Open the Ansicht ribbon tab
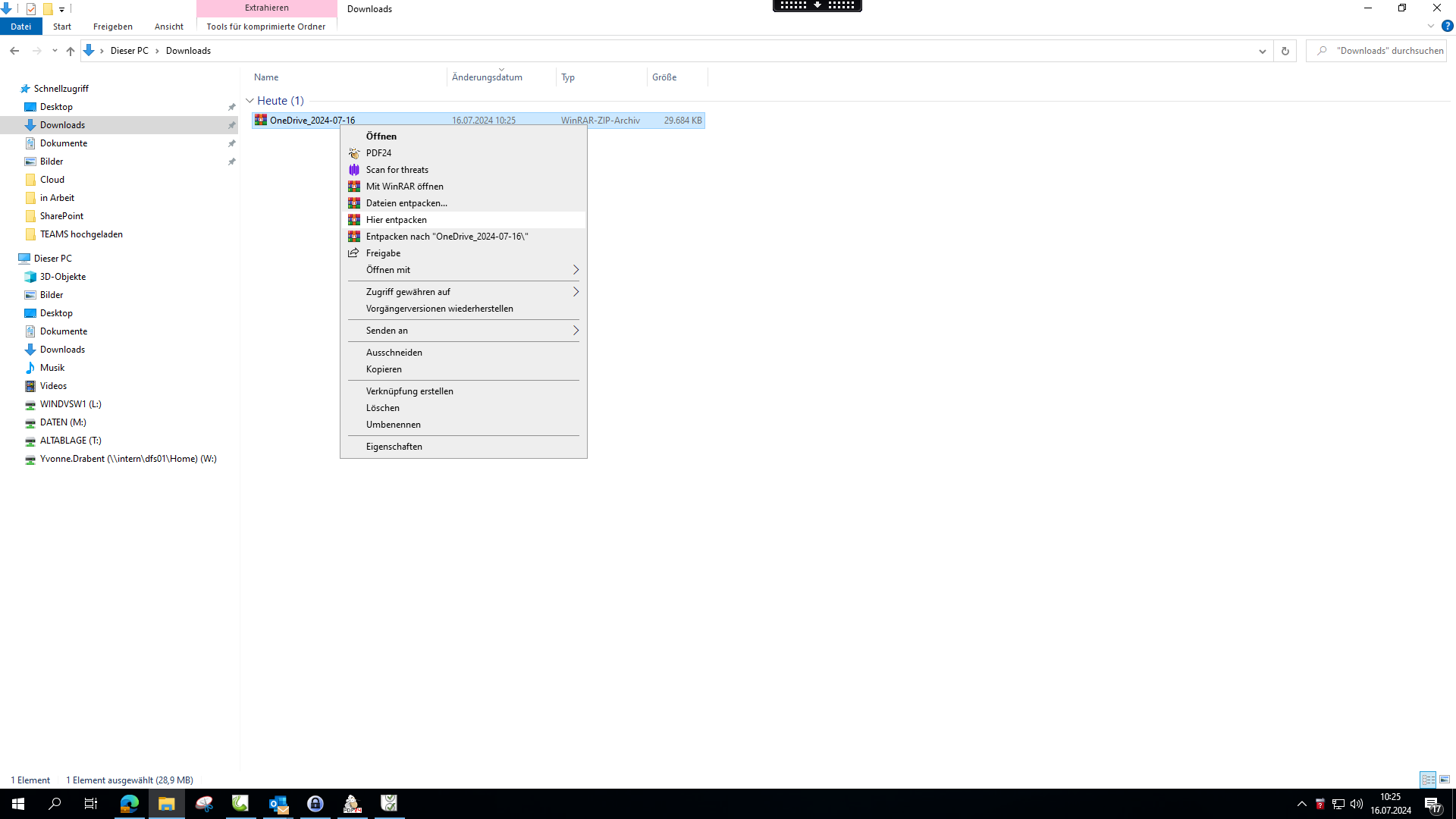 pyautogui.click(x=168, y=27)
